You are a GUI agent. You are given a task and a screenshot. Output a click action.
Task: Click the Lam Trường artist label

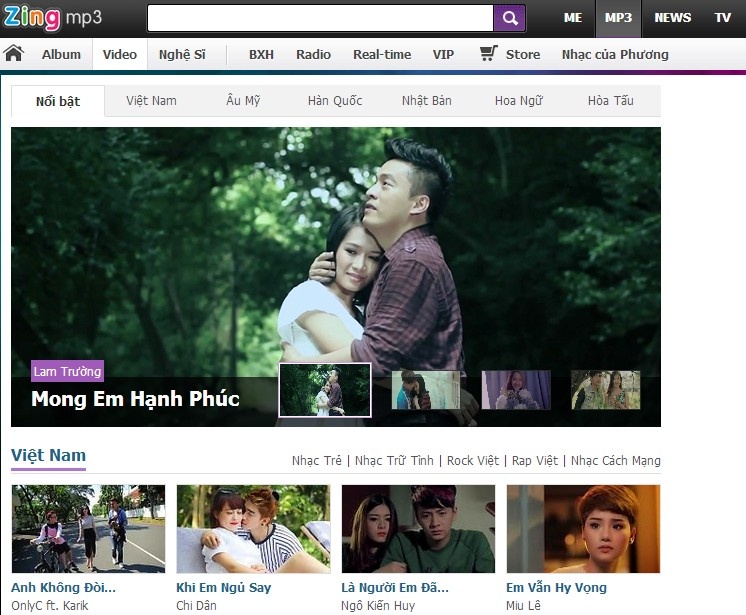tap(67, 372)
